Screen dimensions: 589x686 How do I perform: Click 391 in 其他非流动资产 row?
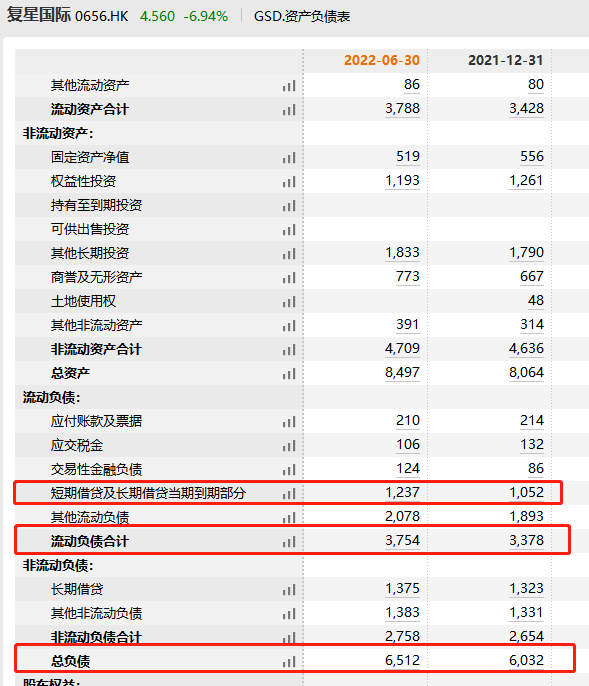[408, 325]
